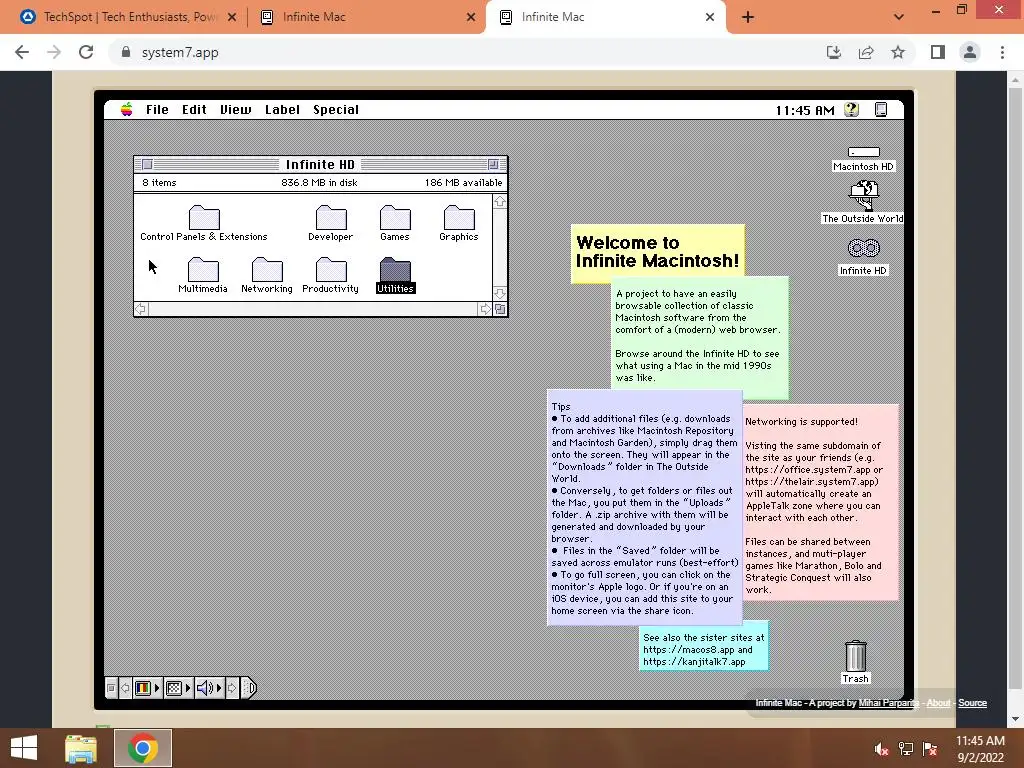The image size is (1024, 768).
Task: Click the "836.8 MB in disk" text
Action: coord(319,183)
